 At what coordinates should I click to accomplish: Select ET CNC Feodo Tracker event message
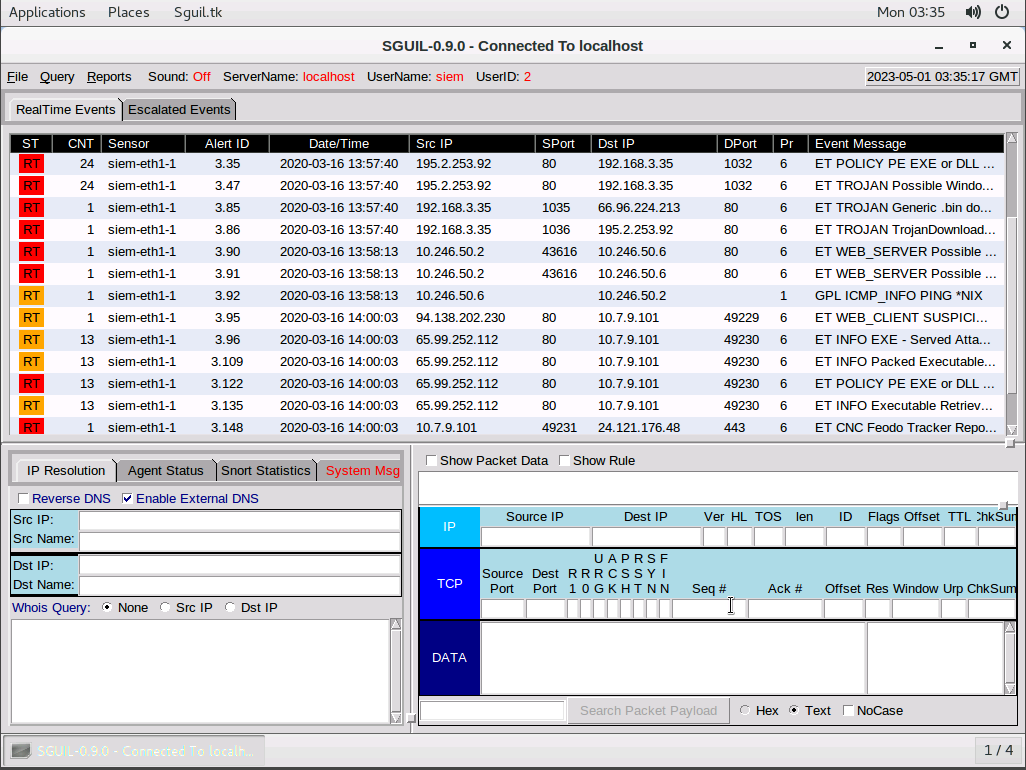tap(905, 427)
